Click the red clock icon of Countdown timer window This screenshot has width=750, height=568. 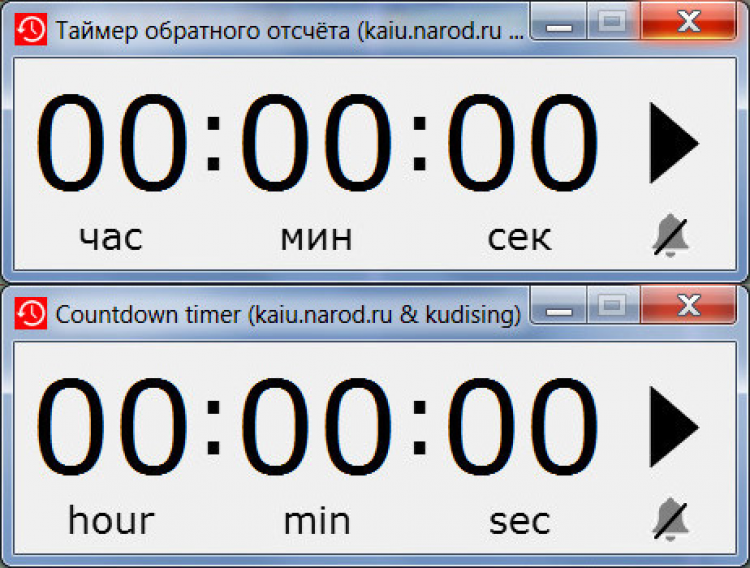tap(31, 313)
